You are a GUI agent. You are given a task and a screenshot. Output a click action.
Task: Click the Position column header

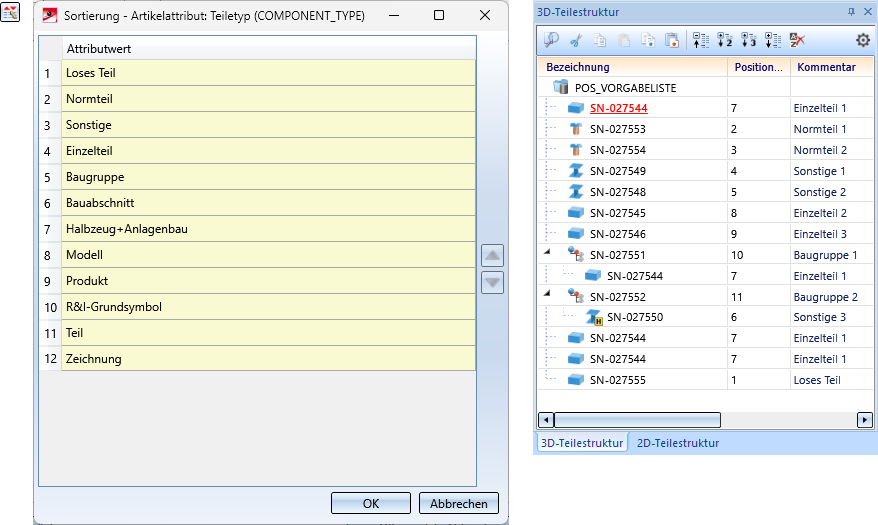click(x=759, y=67)
